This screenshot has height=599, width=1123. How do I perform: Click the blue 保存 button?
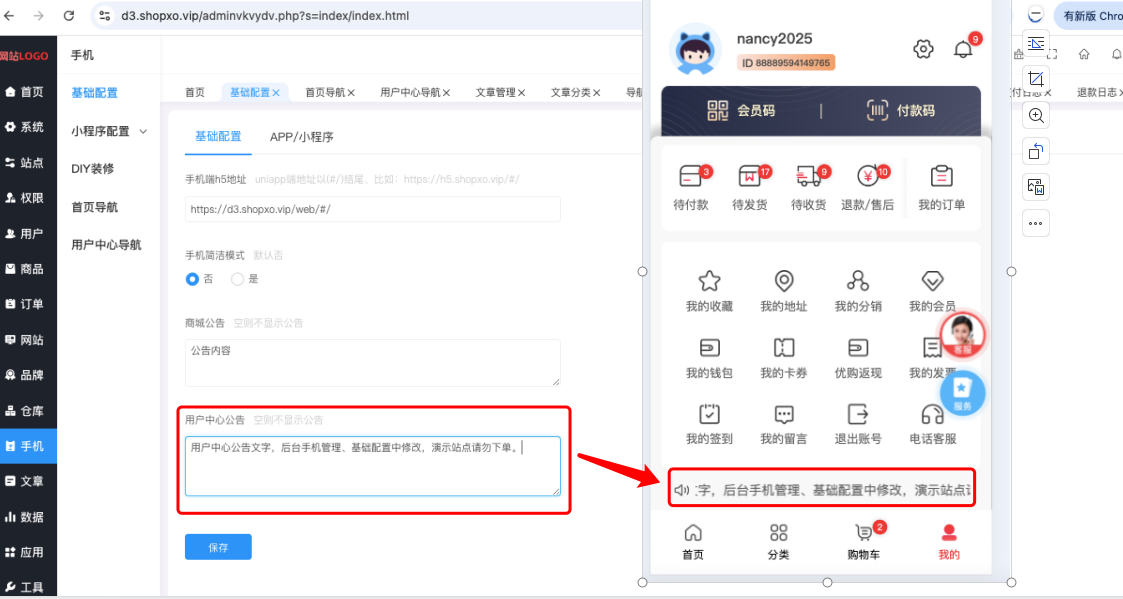tap(218, 547)
